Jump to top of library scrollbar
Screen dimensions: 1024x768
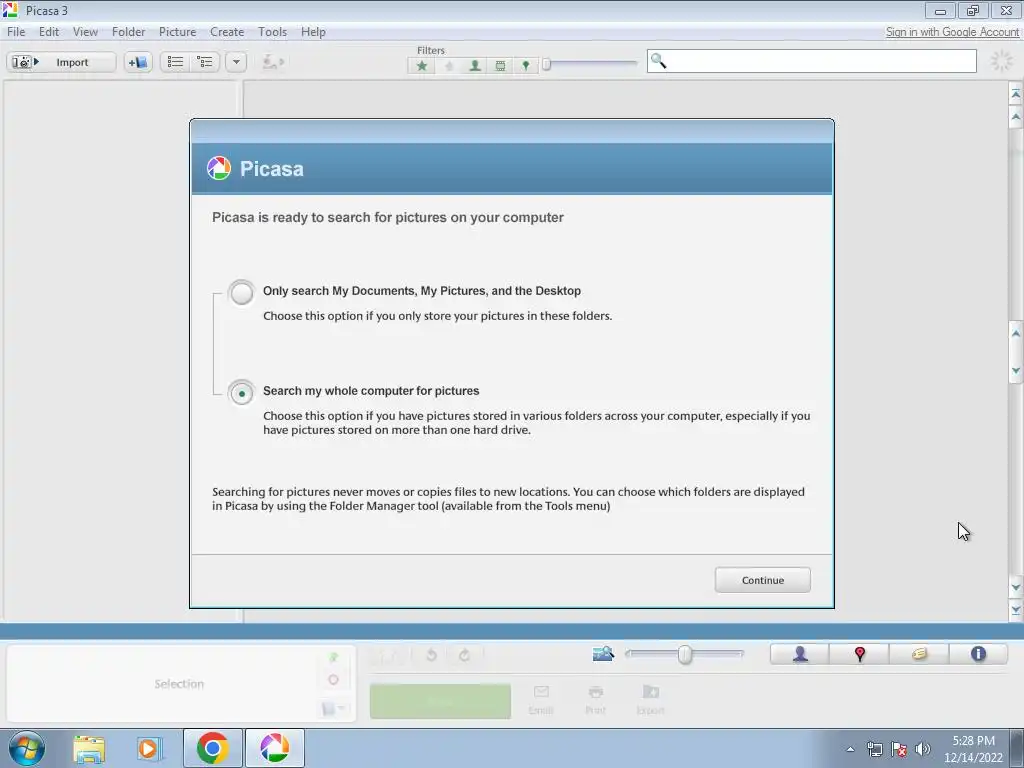(x=1016, y=94)
